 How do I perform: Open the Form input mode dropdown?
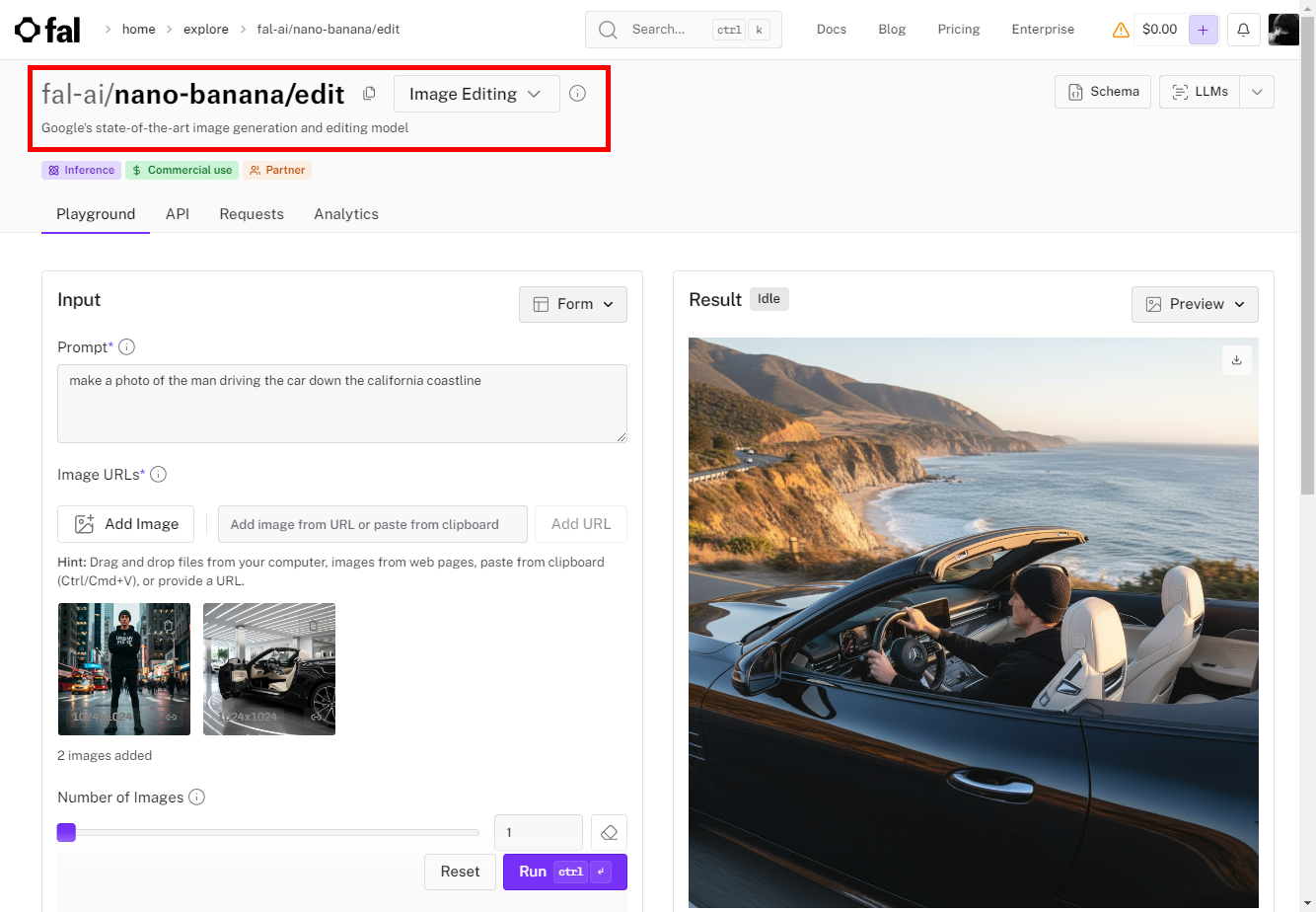pyautogui.click(x=573, y=304)
